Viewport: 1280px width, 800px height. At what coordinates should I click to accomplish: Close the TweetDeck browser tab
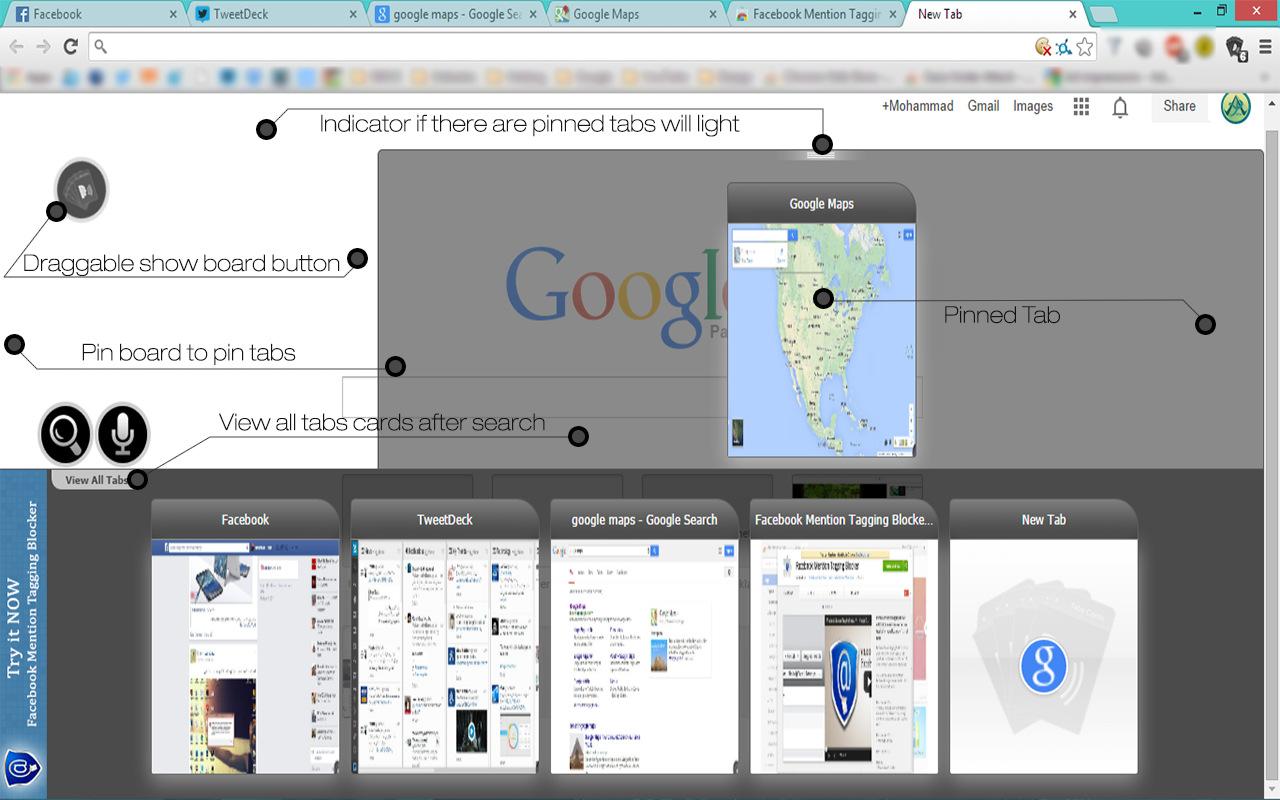(x=353, y=15)
